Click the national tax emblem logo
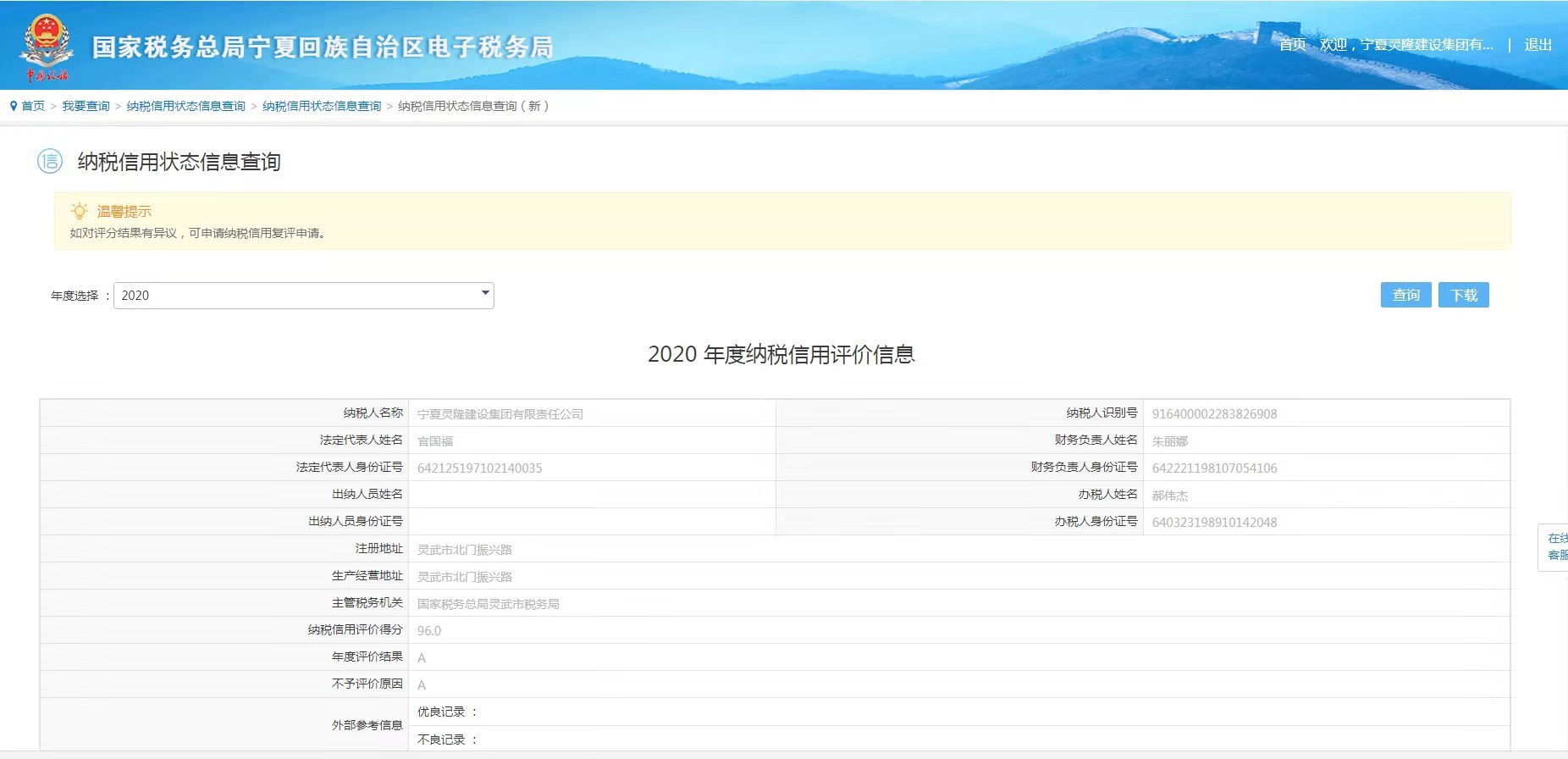This screenshot has width=1568, height=759. click(x=47, y=47)
